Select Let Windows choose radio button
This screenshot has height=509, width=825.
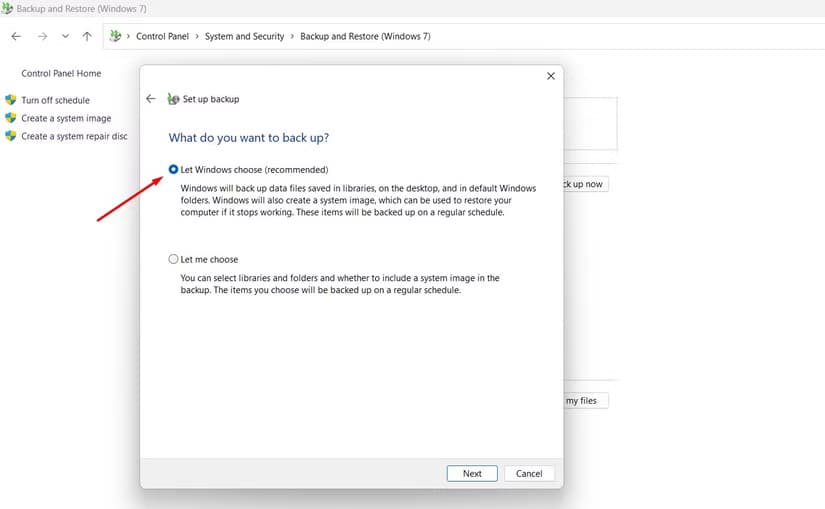point(173,169)
